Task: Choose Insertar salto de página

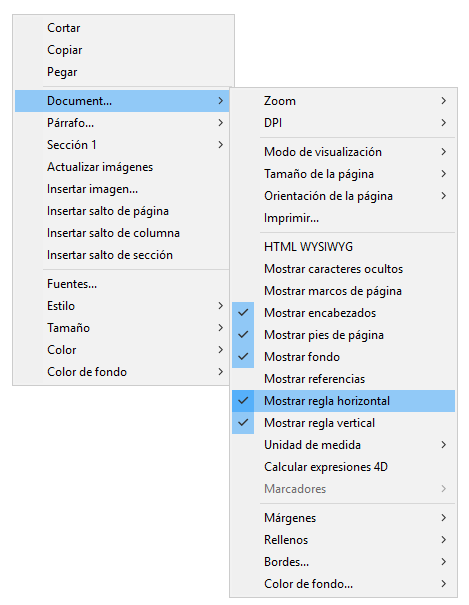Action: coord(122,211)
